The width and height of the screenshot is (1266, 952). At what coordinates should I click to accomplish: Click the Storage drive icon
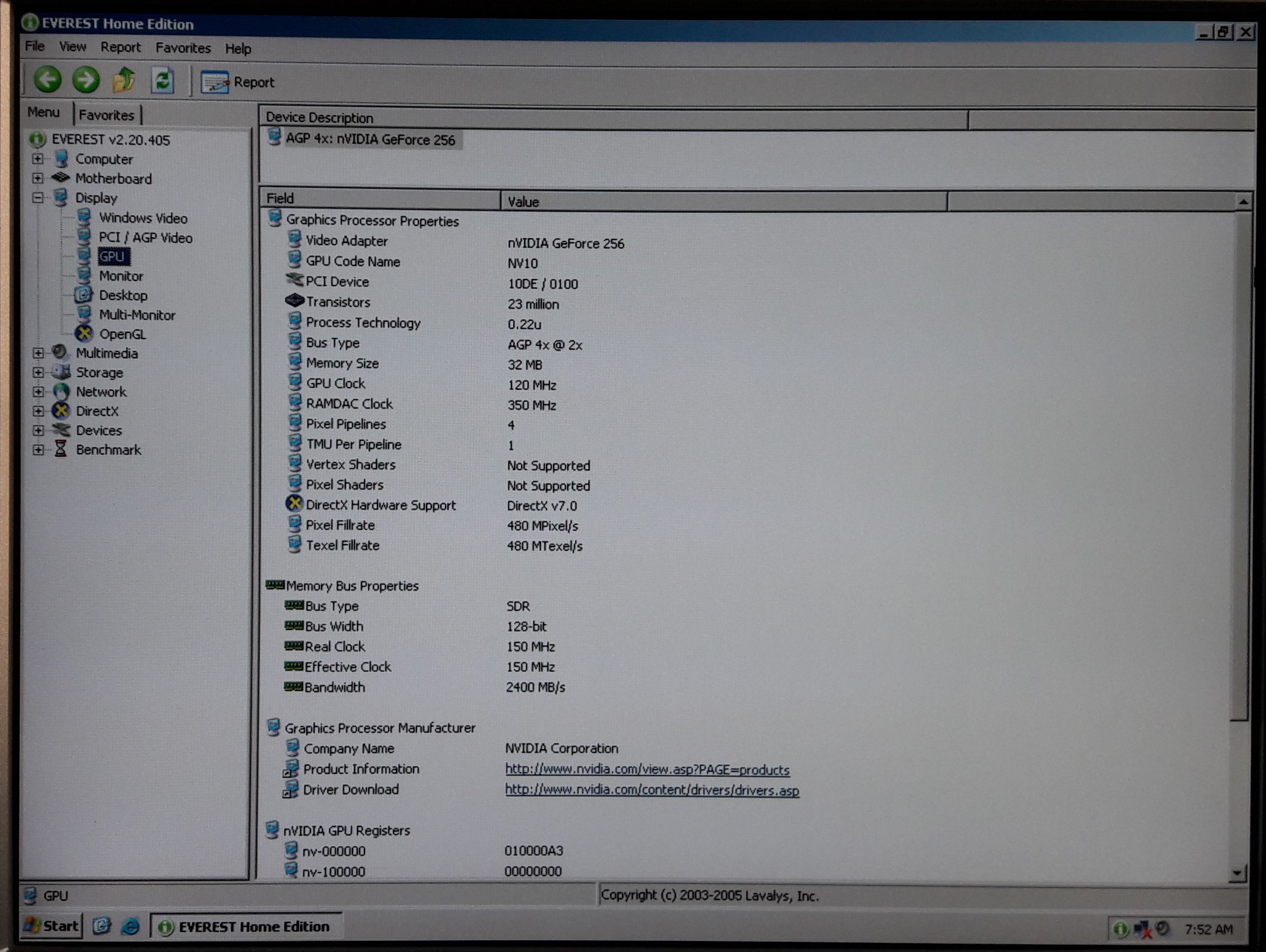pyautogui.click(x=61, y=372)
